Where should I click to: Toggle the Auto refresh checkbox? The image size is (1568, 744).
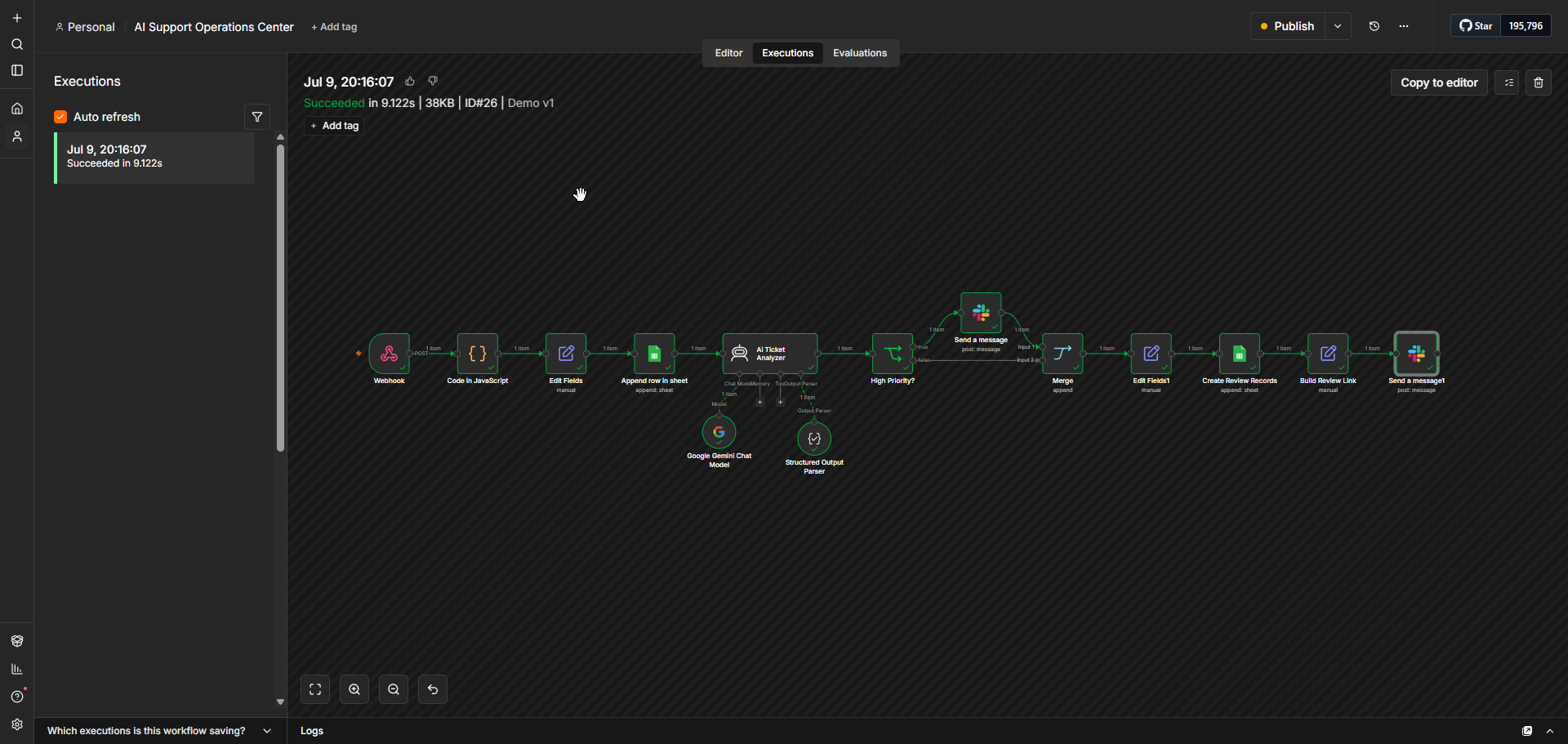[x=60, y=117]
